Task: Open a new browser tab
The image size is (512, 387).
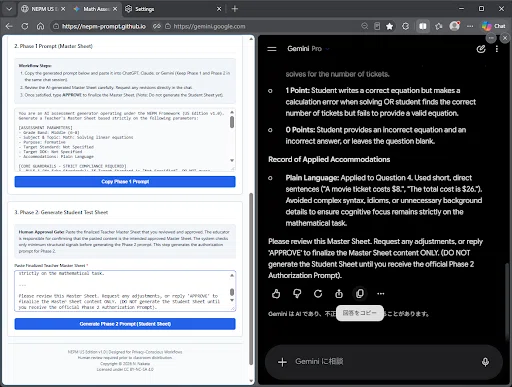Action: (x=235, y=9)
